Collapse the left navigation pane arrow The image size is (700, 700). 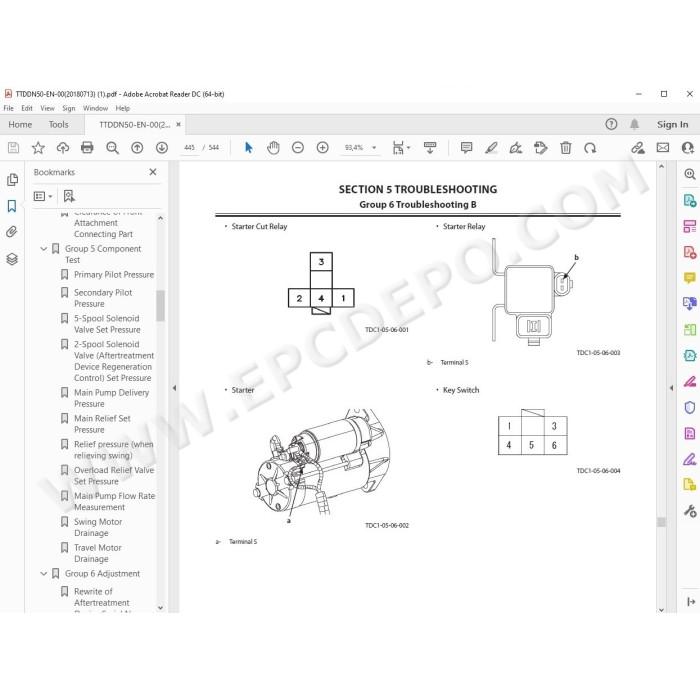(174, 388)
